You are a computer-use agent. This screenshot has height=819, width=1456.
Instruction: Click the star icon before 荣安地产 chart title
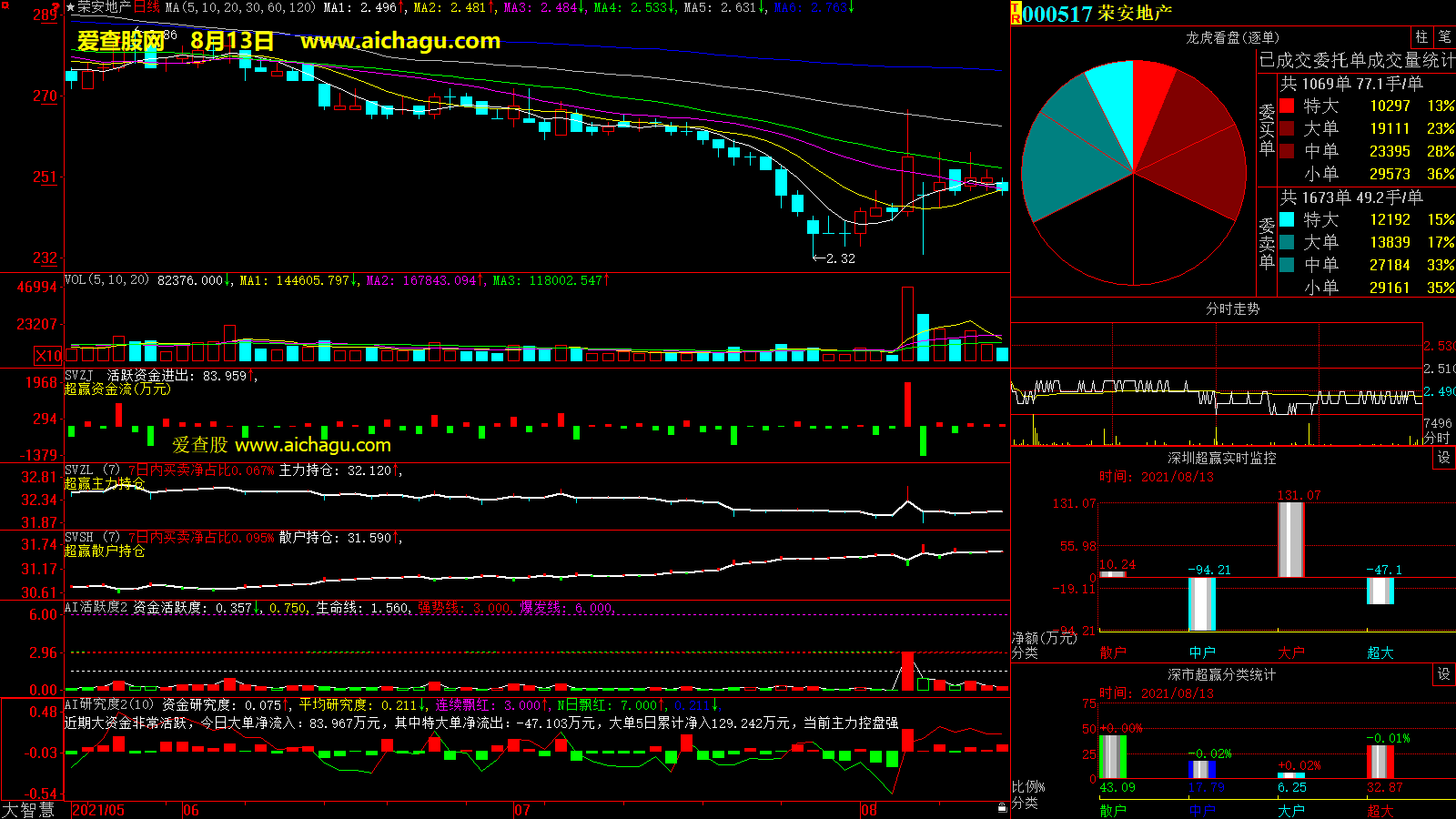(x=70, y=7)
